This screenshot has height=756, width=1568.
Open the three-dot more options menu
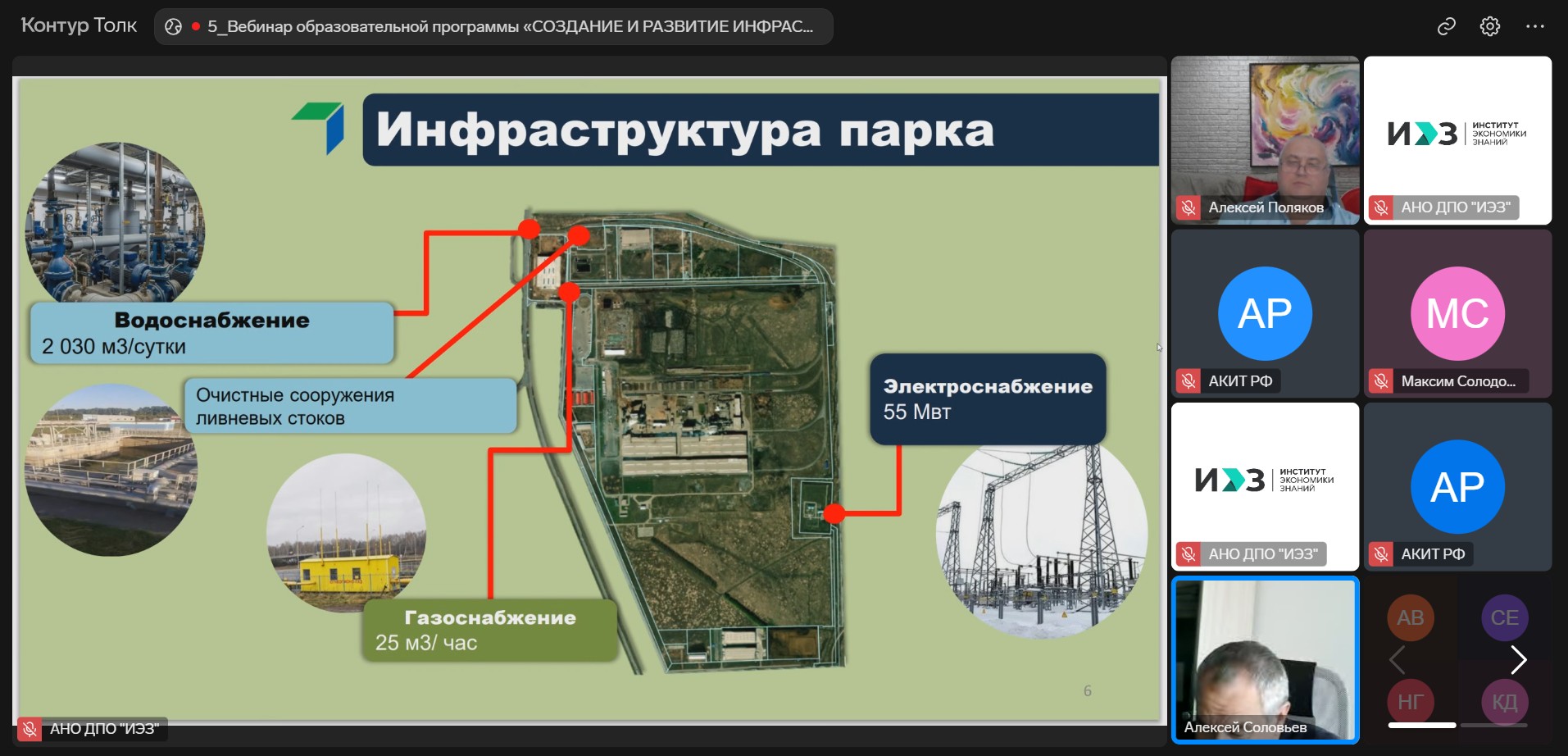[x=1534, y=26]
